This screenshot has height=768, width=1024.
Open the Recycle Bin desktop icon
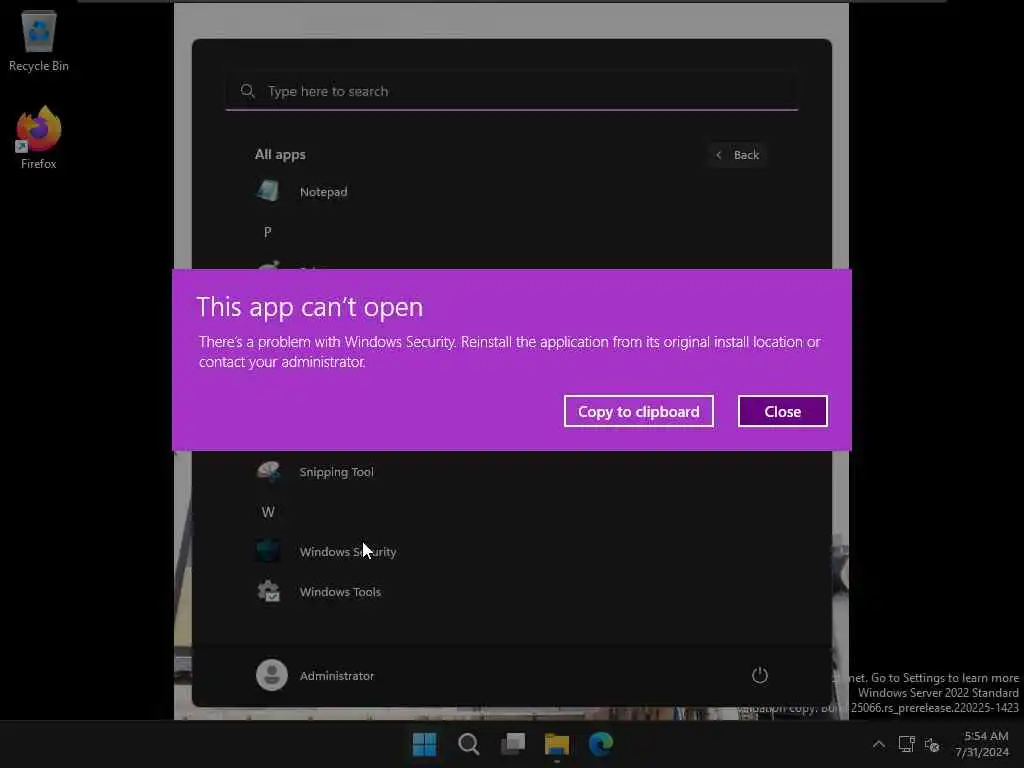[39, 40]
